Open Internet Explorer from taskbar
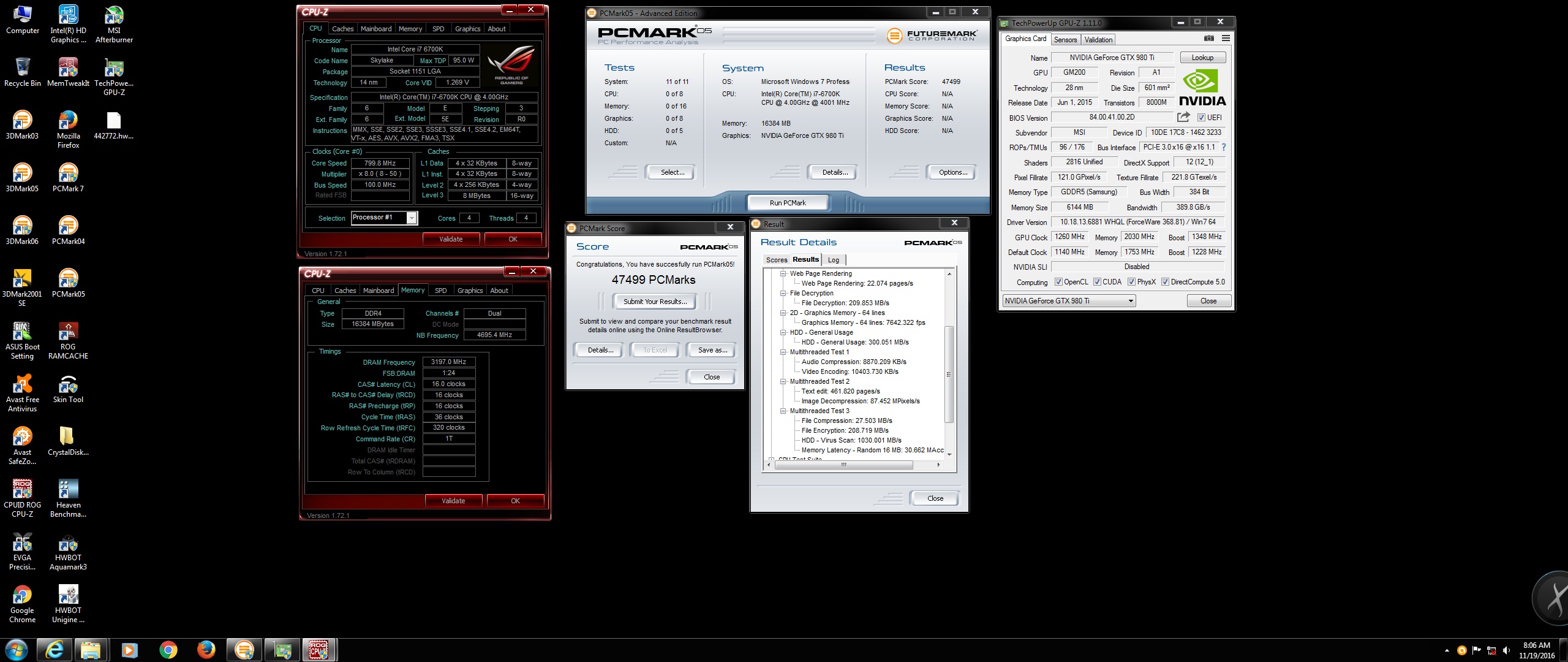The image size is (1568, 662). [55, 650]
